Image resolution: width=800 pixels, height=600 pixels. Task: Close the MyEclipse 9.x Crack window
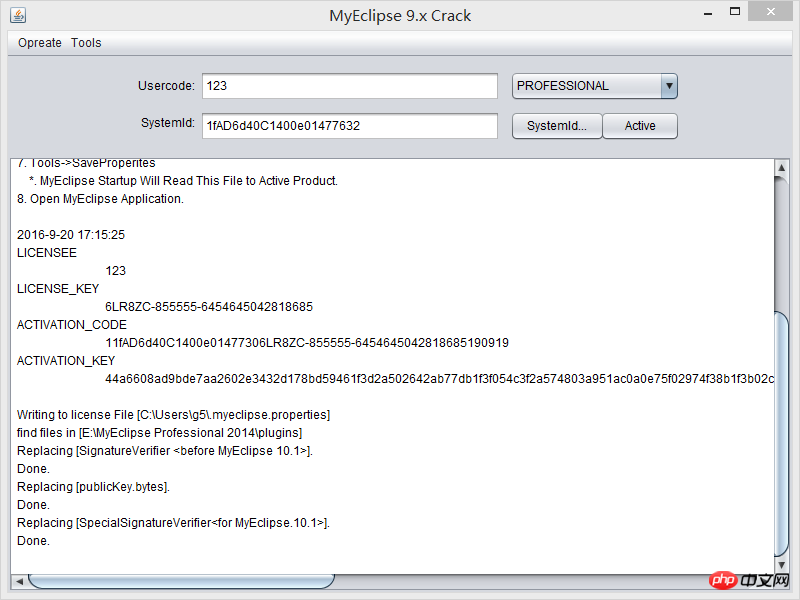770,11
